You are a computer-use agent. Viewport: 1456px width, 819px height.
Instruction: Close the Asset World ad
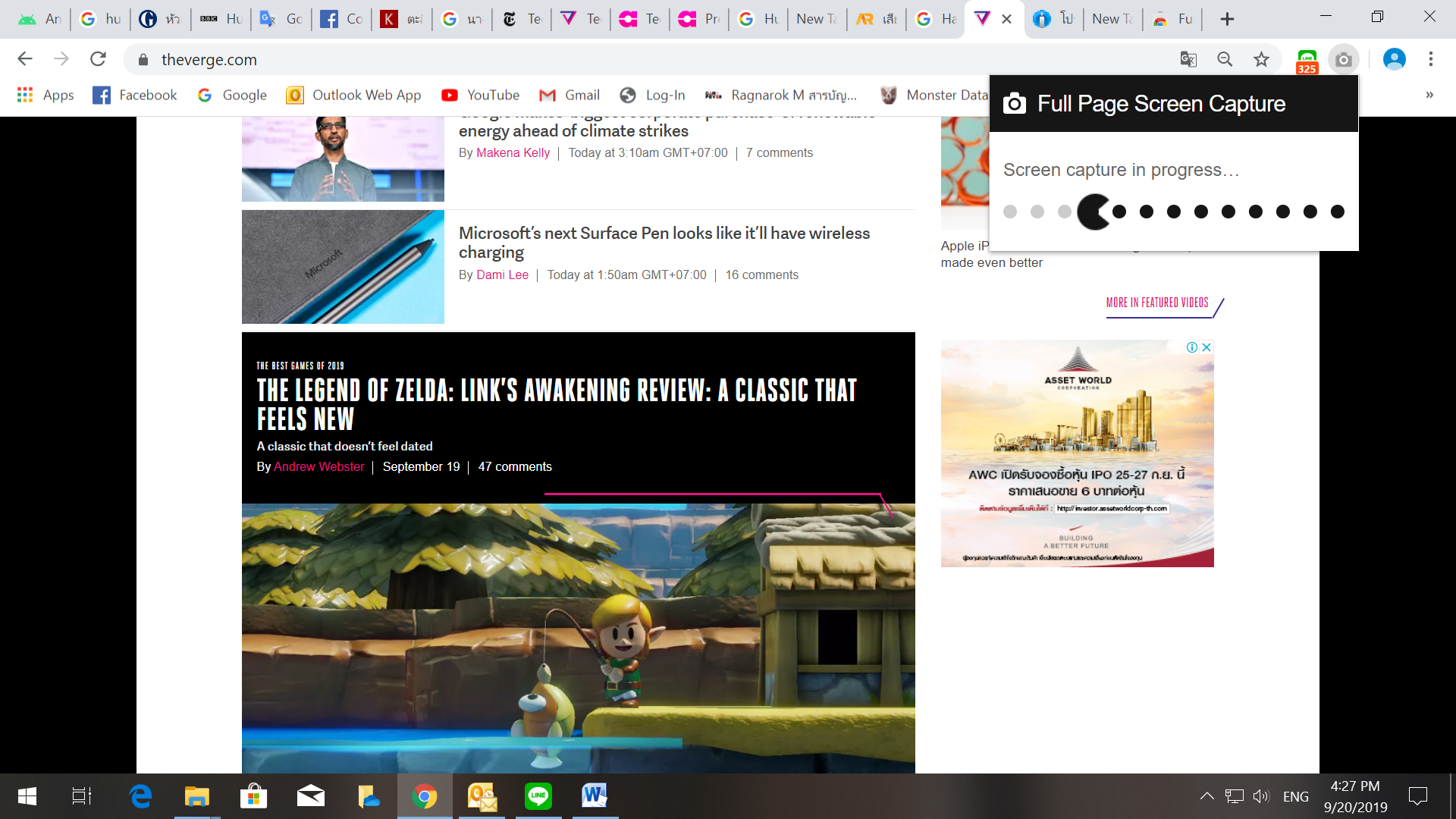tap(1207, 347)
